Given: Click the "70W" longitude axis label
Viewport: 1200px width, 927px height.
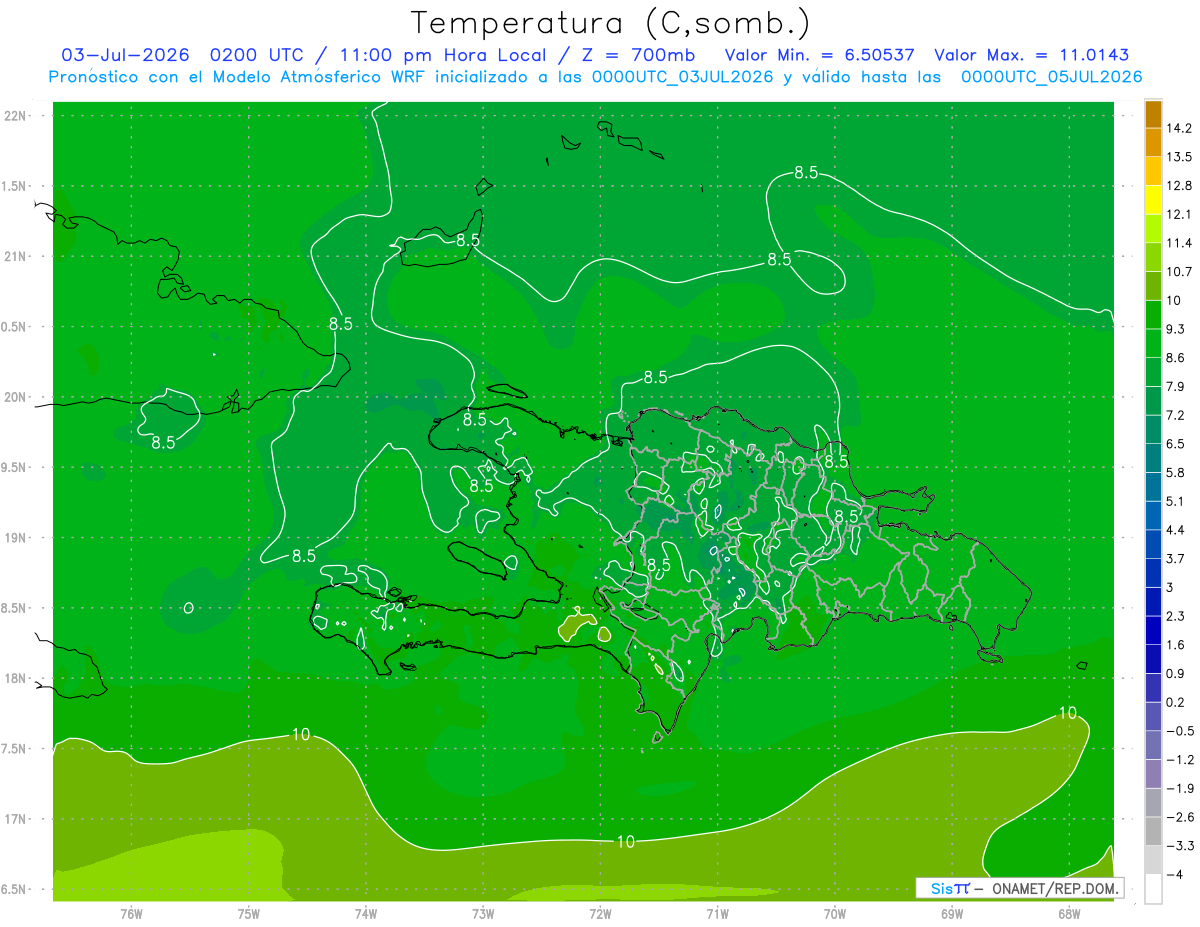Looking at the screenshot, I should click(835, 913).
